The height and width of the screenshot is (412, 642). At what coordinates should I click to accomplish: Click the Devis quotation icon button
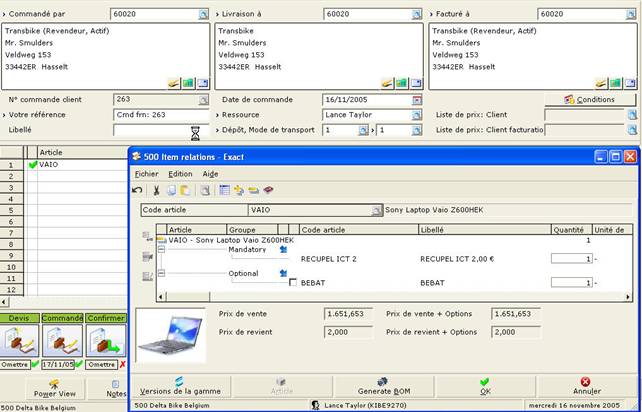19,340
